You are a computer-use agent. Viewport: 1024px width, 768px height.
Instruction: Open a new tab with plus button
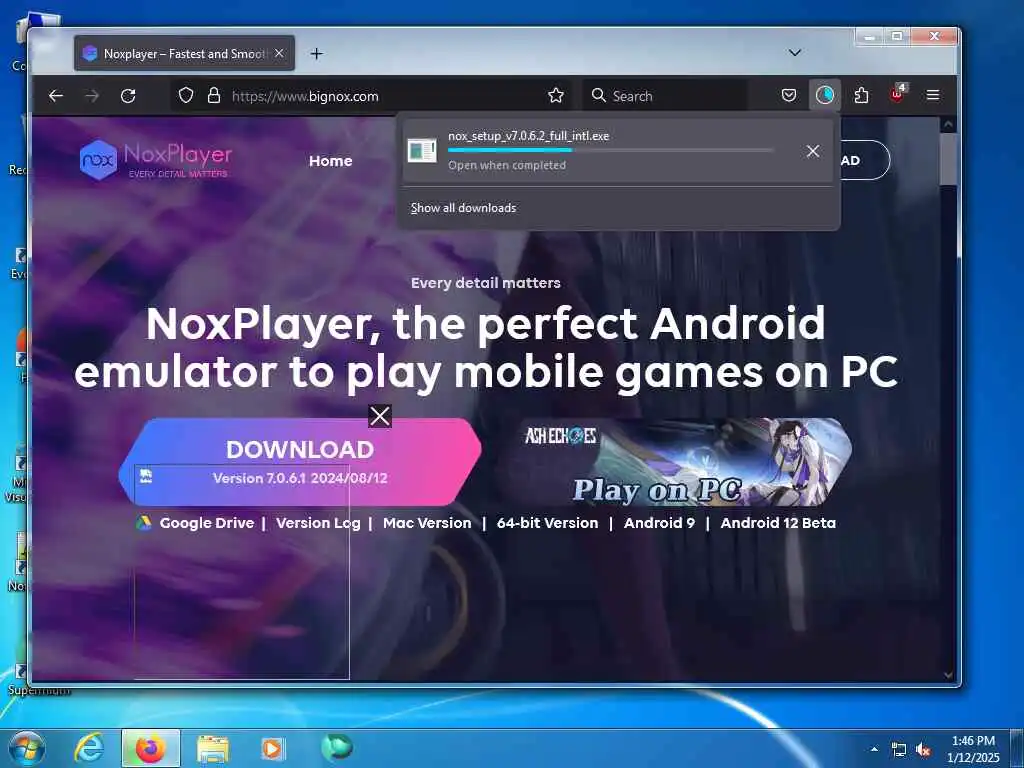click(317, 54)
